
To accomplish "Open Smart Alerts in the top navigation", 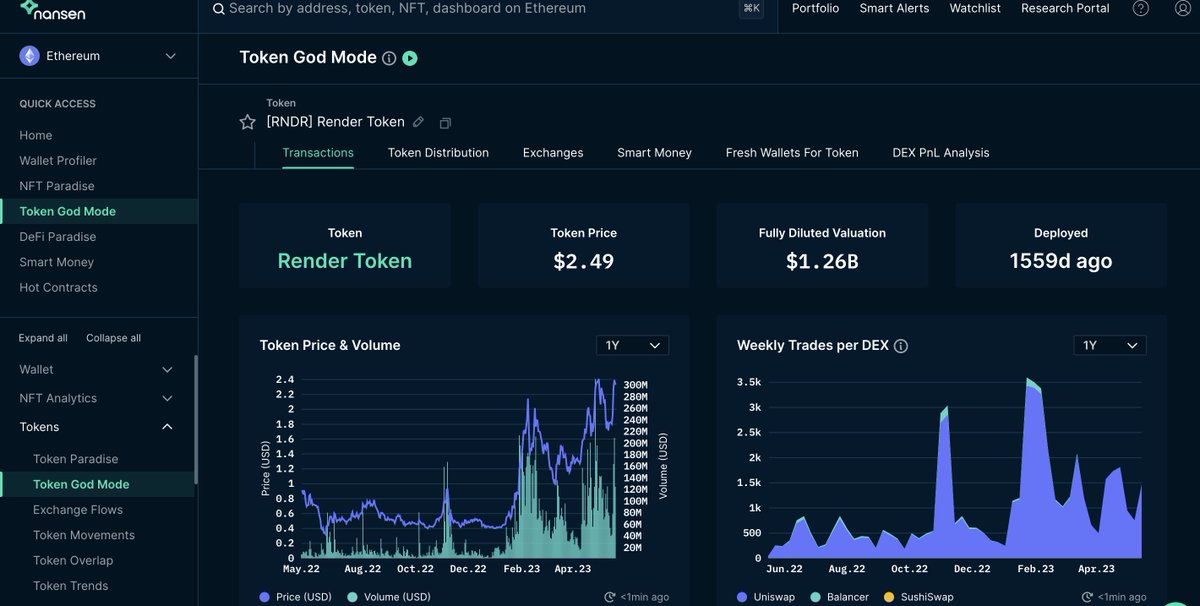I will pos(894,8).
